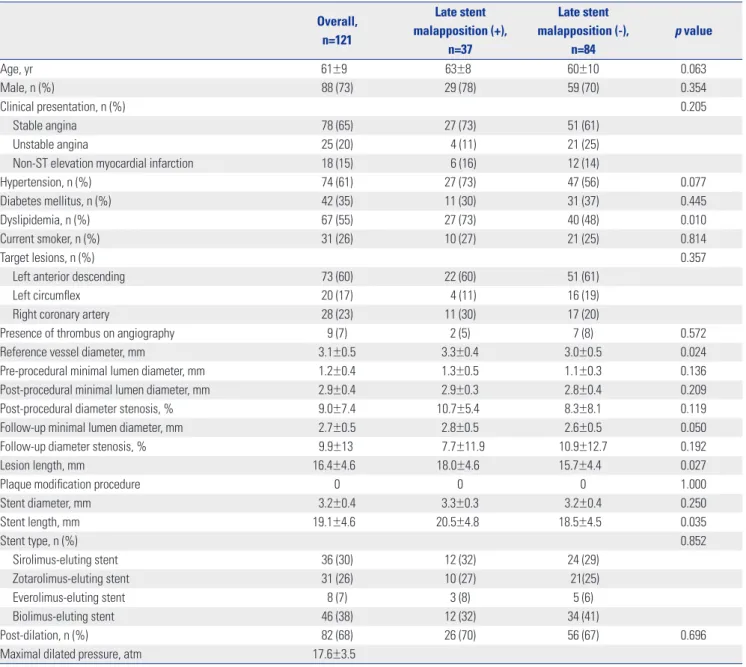746x667 pixels.
Task: Click Left anterior descending overall 73 (60)
Action: (x=337, y=277)
